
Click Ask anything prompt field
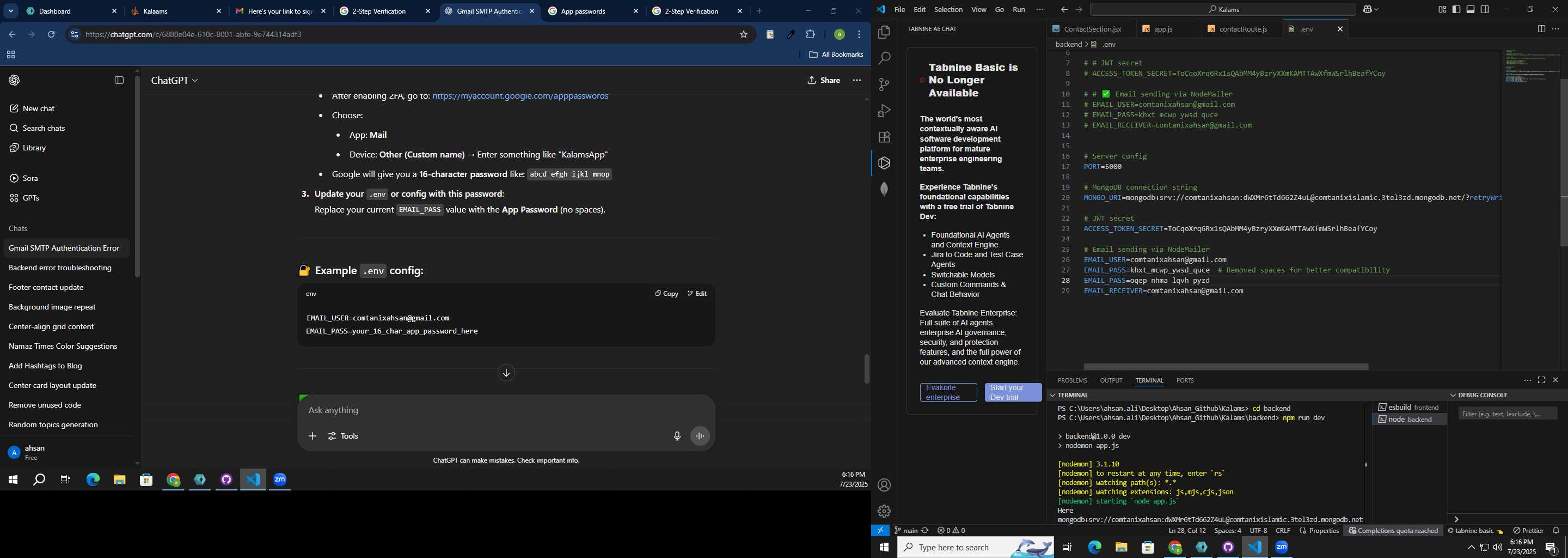pos(505,410)
